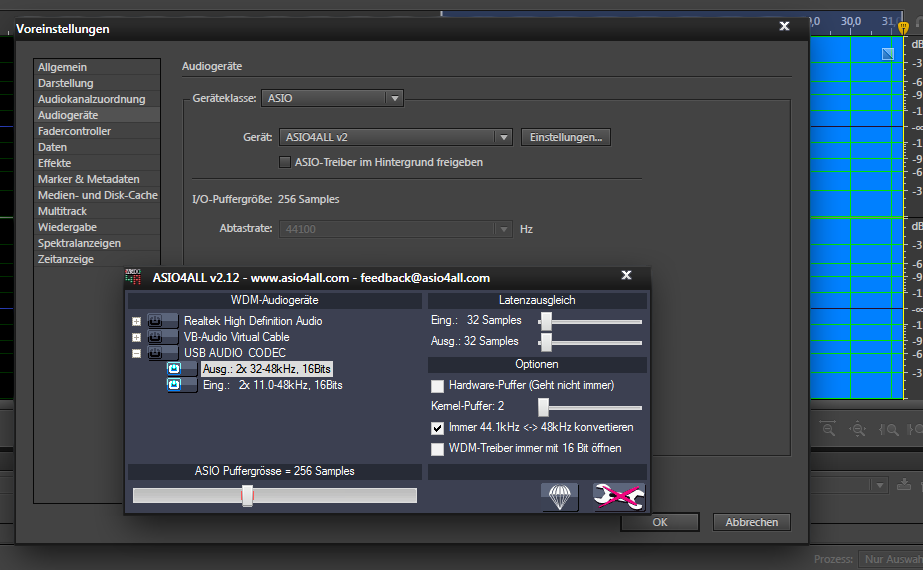This screenshot has height=570, width=923.
Task: Click the Optionen header in ASIO4ALL
Action: [x=537, y=364]
